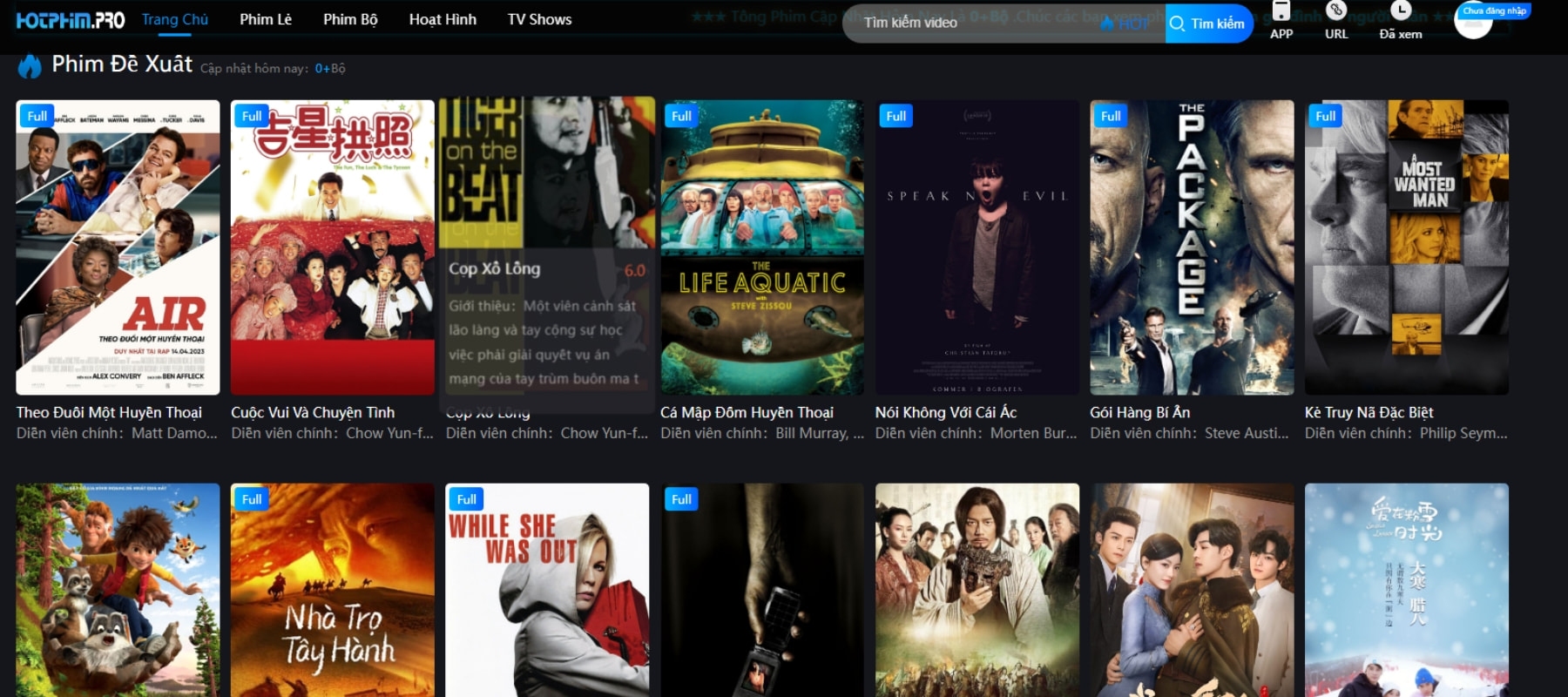Viewport: 1568px width, 697px height.
Task: Focus the Tìm kiếm video search field
Action: point(1004,23)
